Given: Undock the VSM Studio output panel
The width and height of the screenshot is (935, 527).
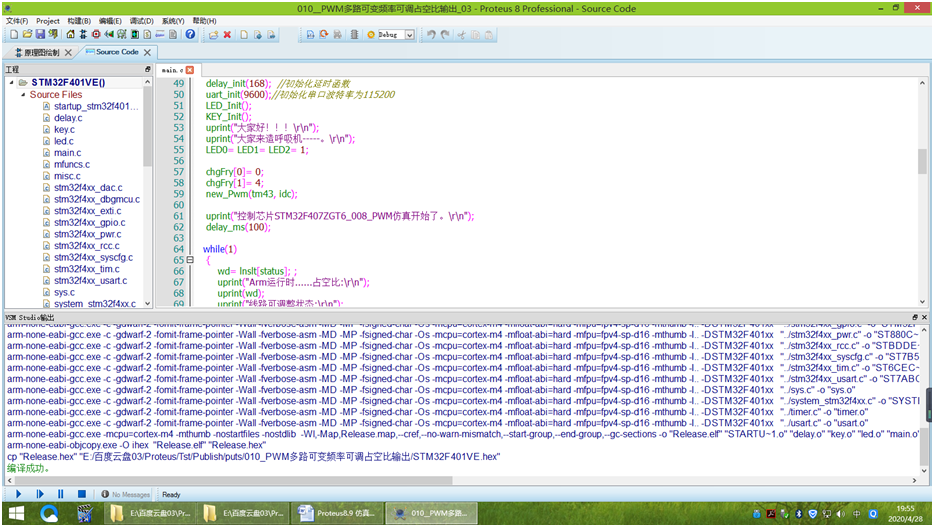Looking at the screenshot, I should (915, 317).
